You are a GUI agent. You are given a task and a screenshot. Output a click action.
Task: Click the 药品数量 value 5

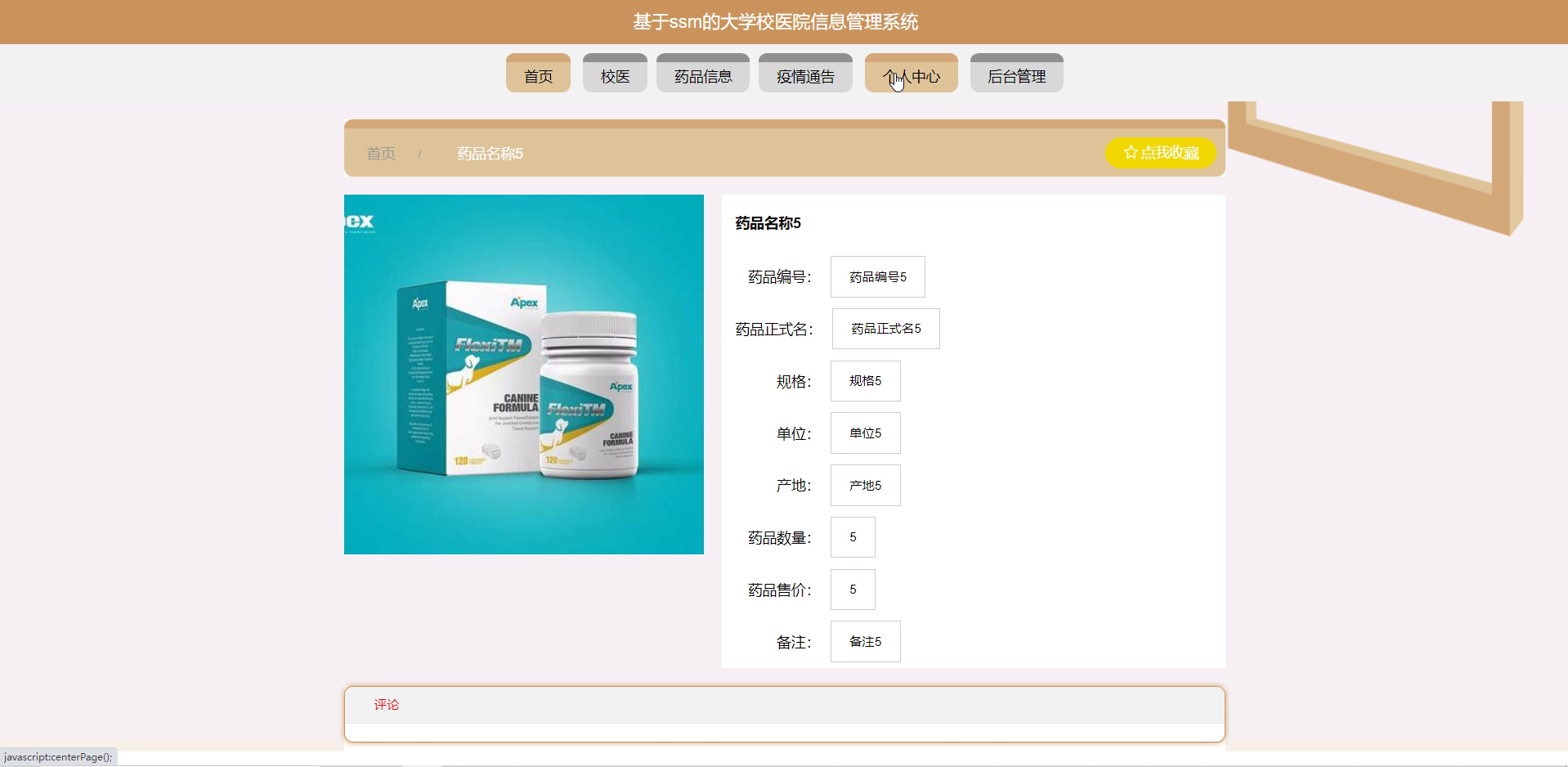tap(853, 537)
